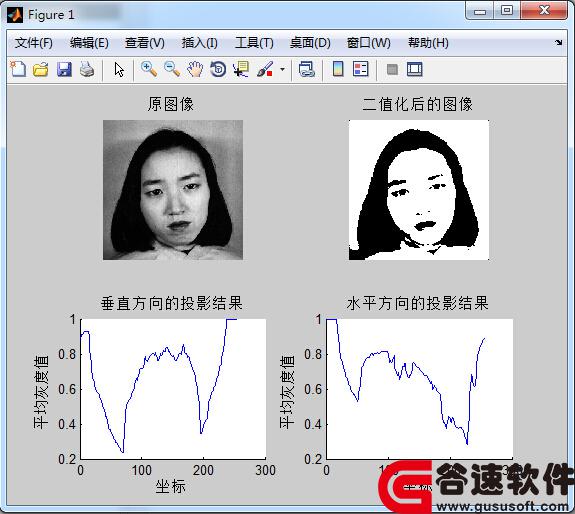The width and height of the screenshot is (575, 514).
Task: Click the title 垂直方向的投影结果
Action: [x=172, y=303]
